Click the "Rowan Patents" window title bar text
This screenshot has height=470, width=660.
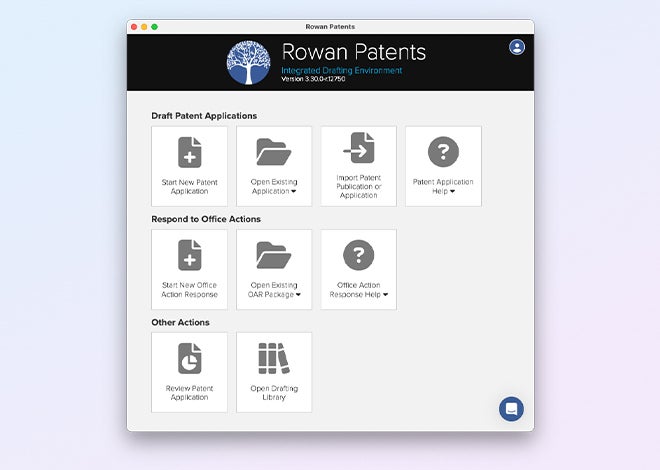330,27
